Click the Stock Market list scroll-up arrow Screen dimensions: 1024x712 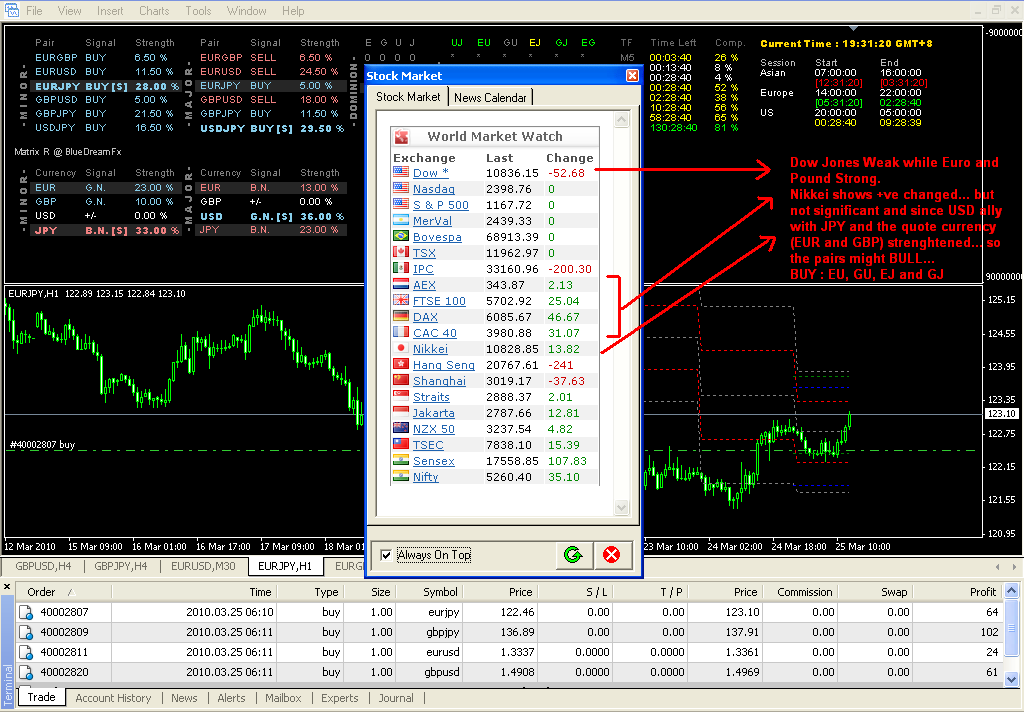point(622,120)
